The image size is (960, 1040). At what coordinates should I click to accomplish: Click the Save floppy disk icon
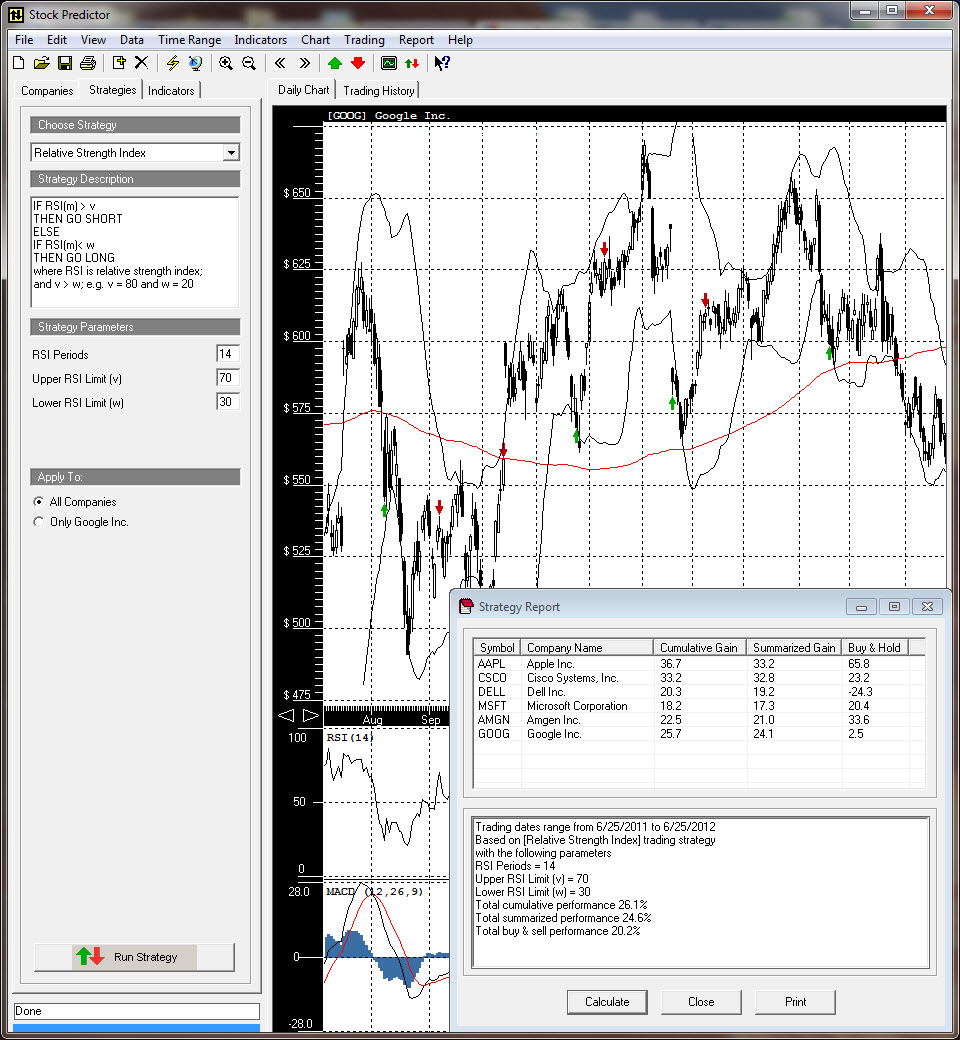pos(64,63)
